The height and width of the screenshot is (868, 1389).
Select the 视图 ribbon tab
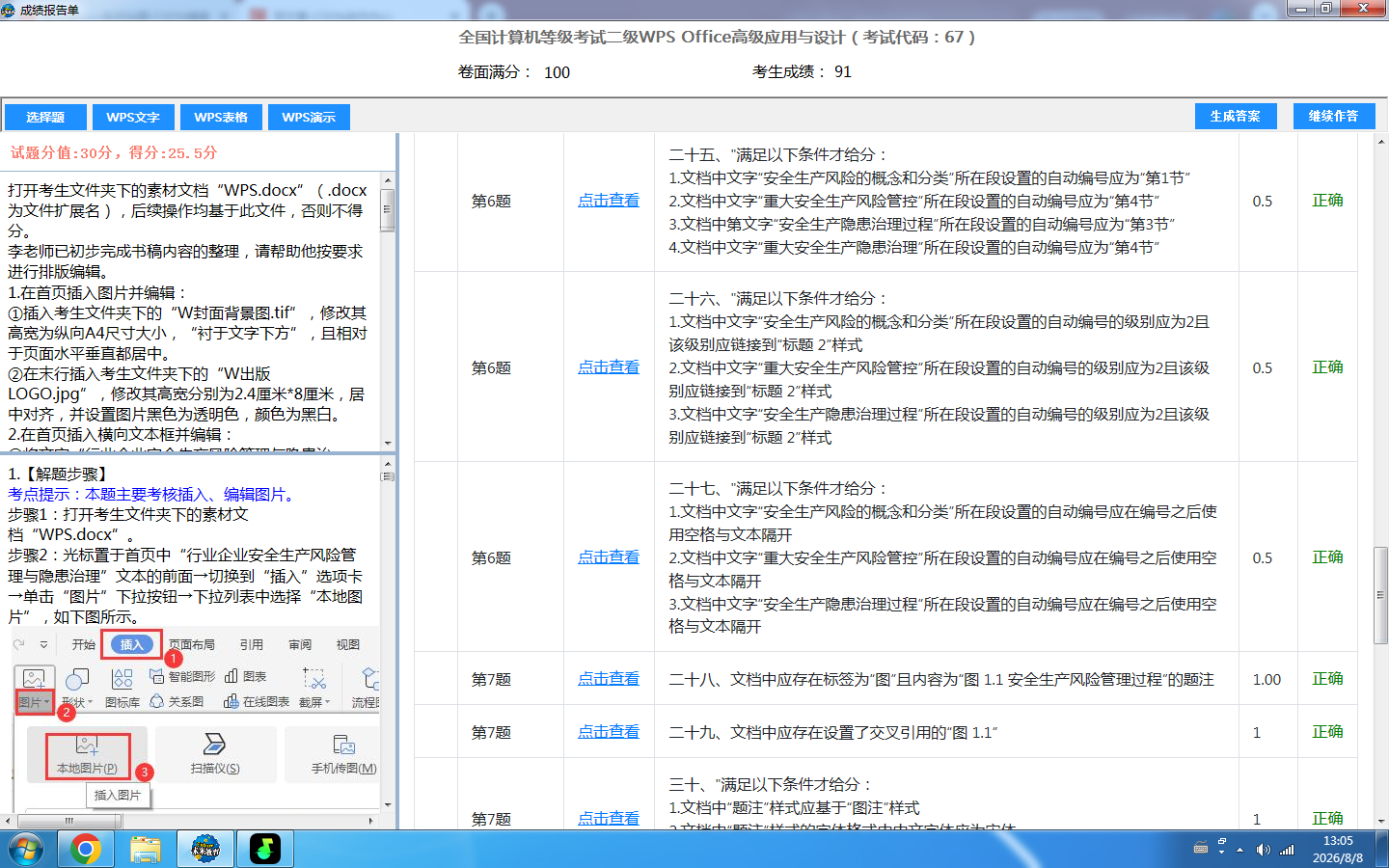point(348,644)
